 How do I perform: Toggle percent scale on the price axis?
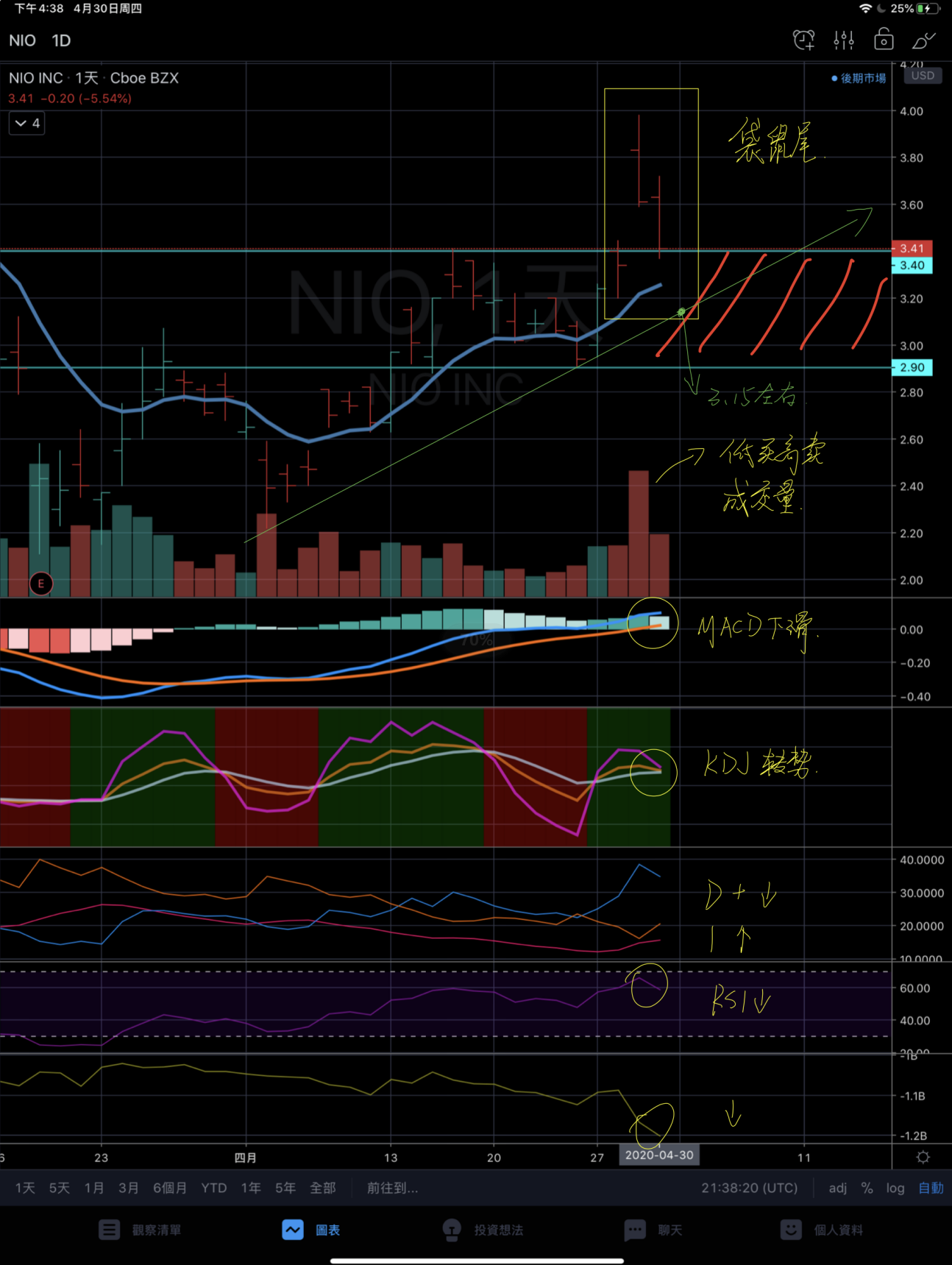[867, 1188]
